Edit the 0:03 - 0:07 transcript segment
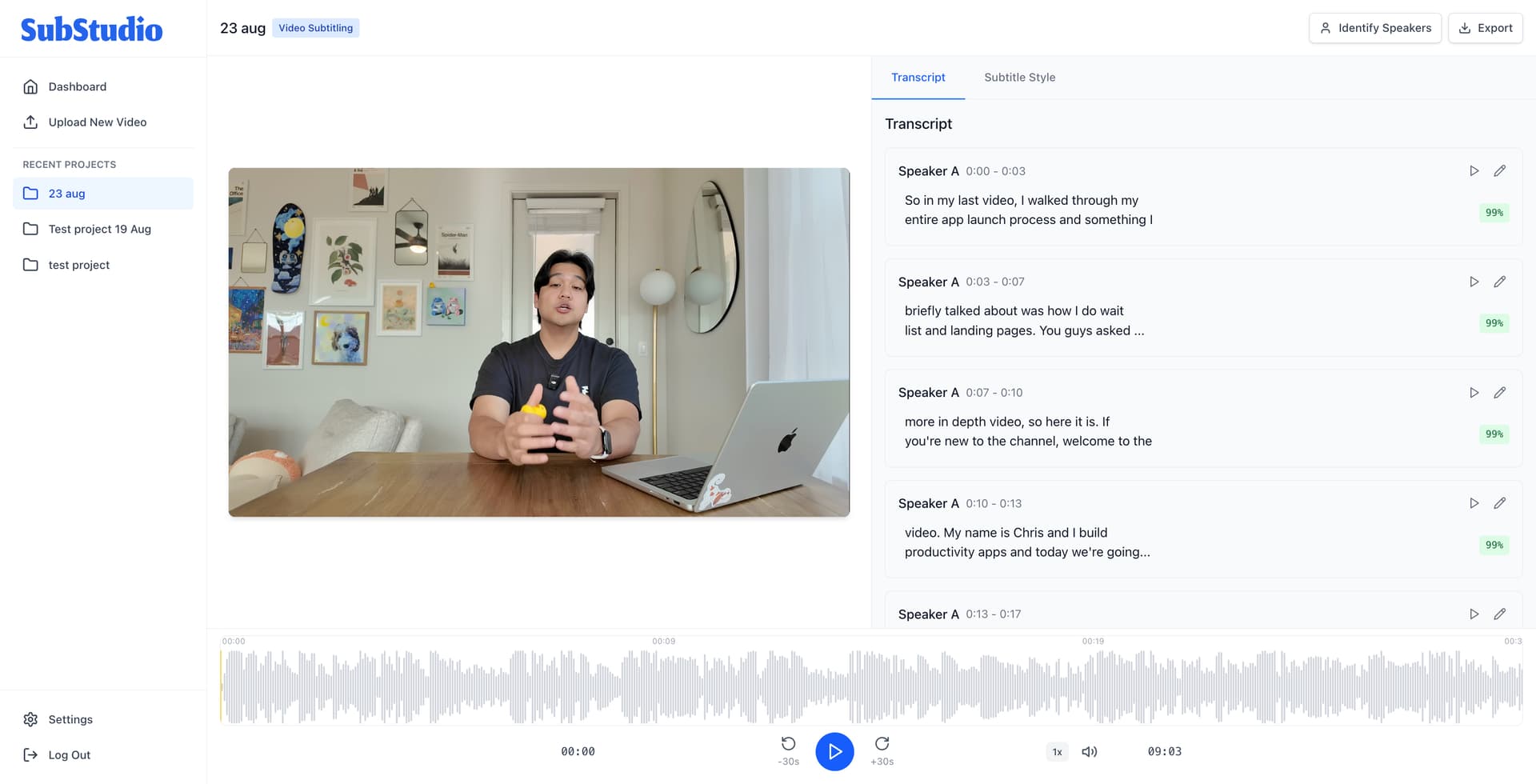 click(x=1500, y=282)
